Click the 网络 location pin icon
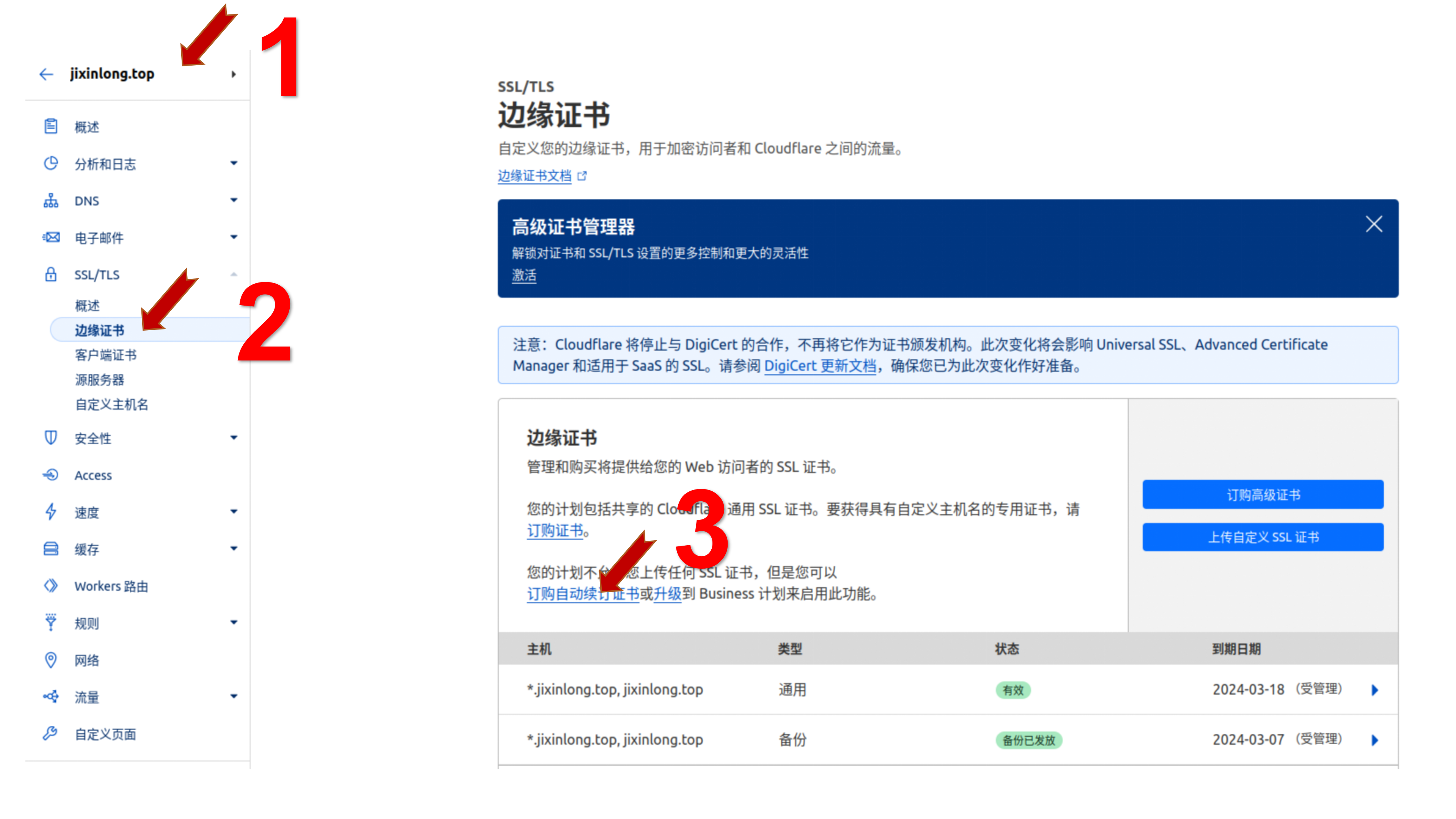The height and width of the screenshot is (819, 1456). coord(51,660)
